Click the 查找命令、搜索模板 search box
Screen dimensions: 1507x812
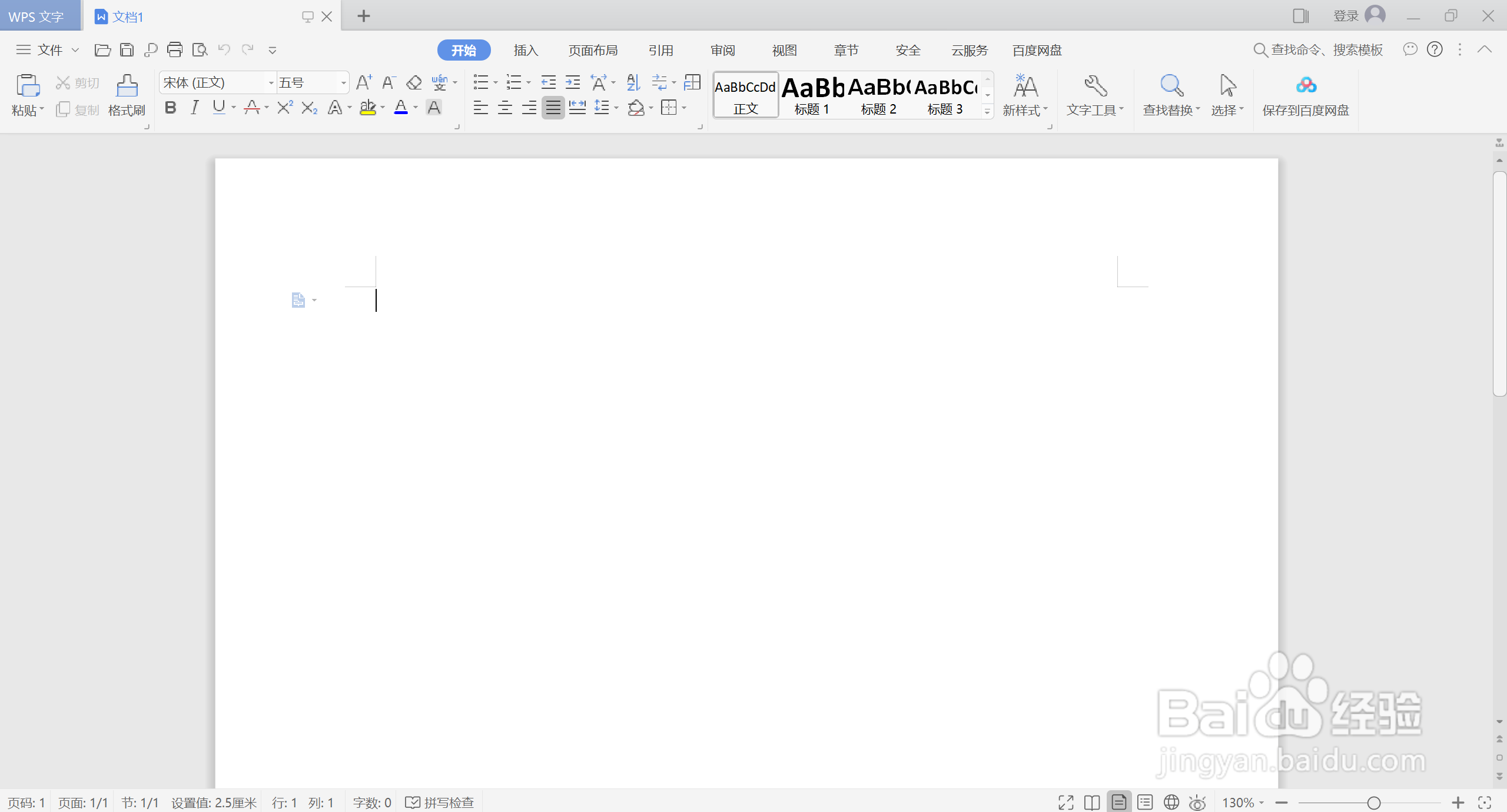tap(1326, 50)
